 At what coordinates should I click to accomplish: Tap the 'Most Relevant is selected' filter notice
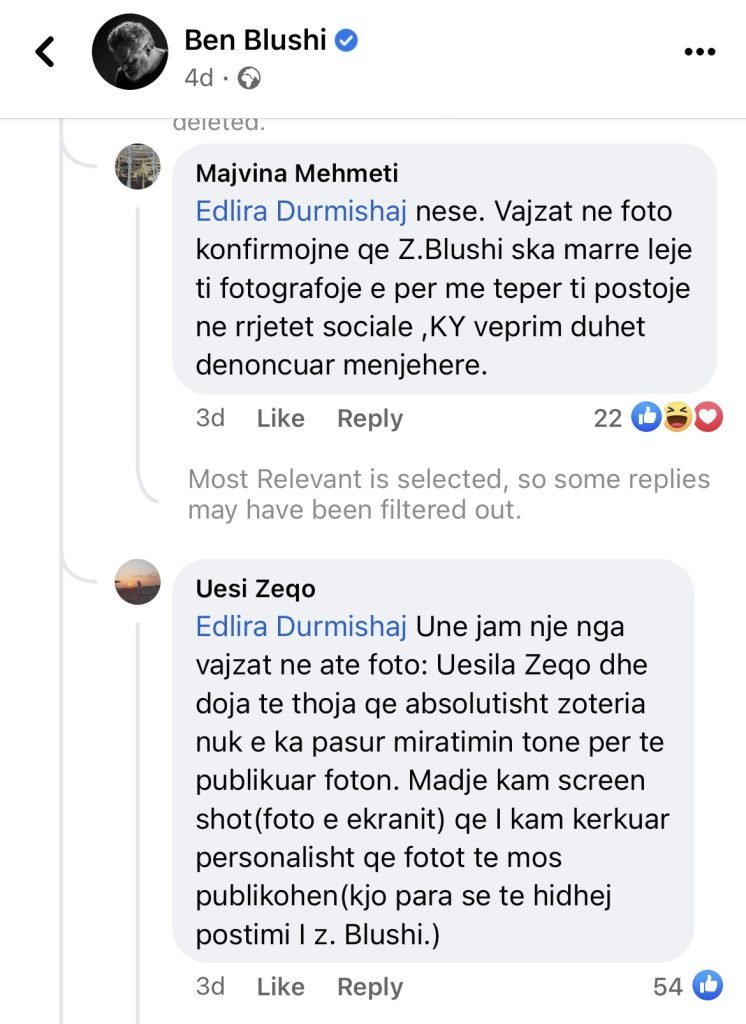[448, 494]
